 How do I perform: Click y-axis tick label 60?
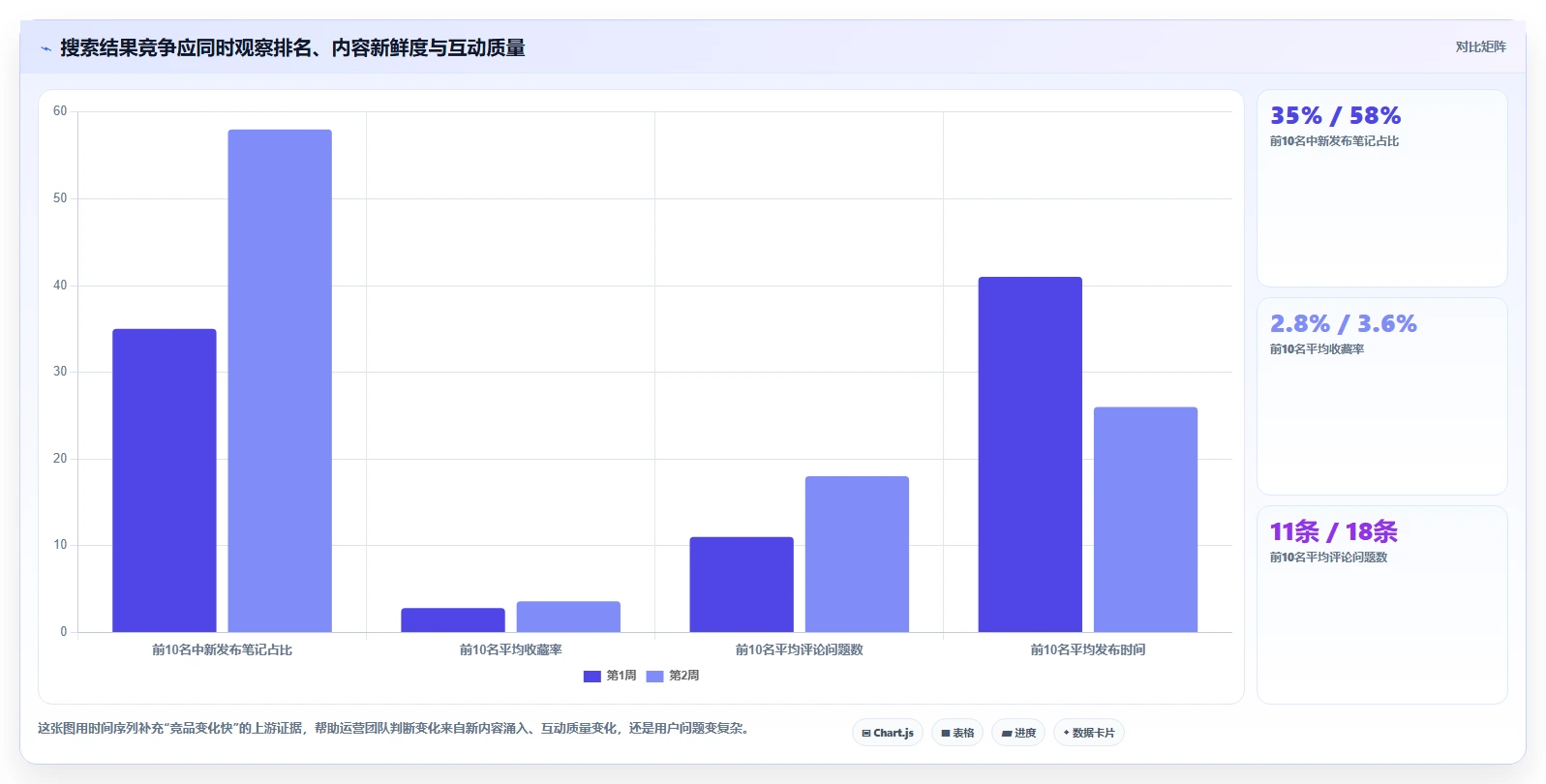[60, 111]
